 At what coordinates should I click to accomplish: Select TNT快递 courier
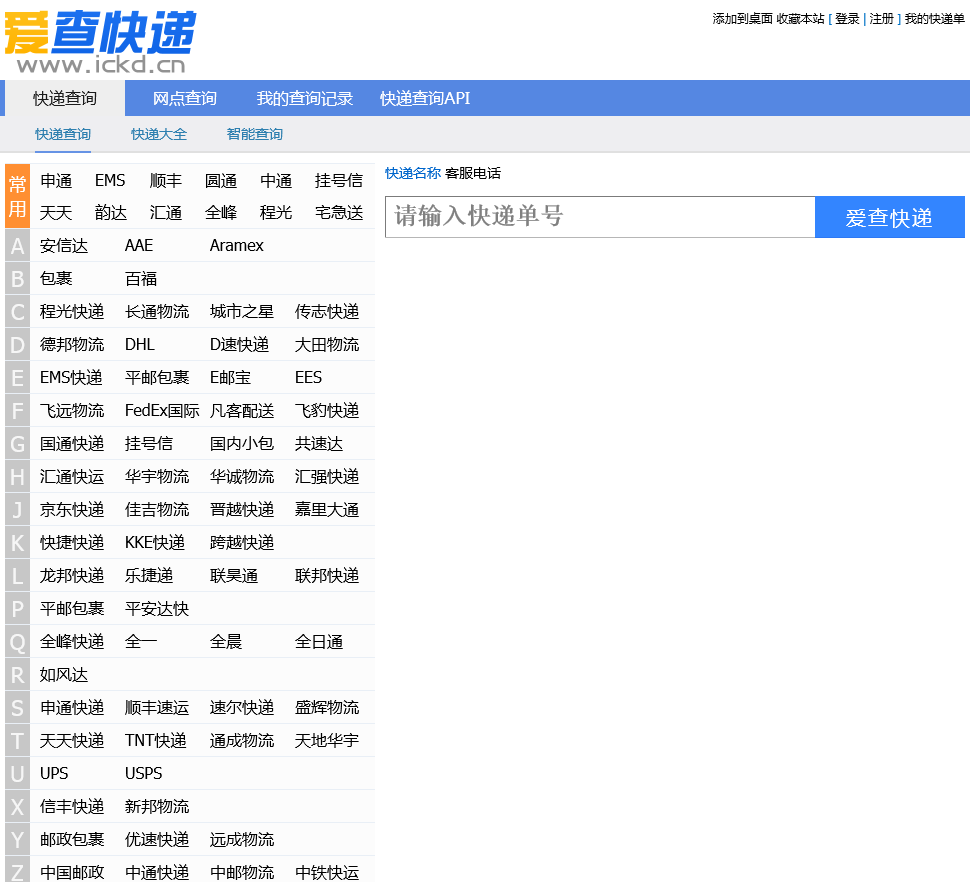156,740
